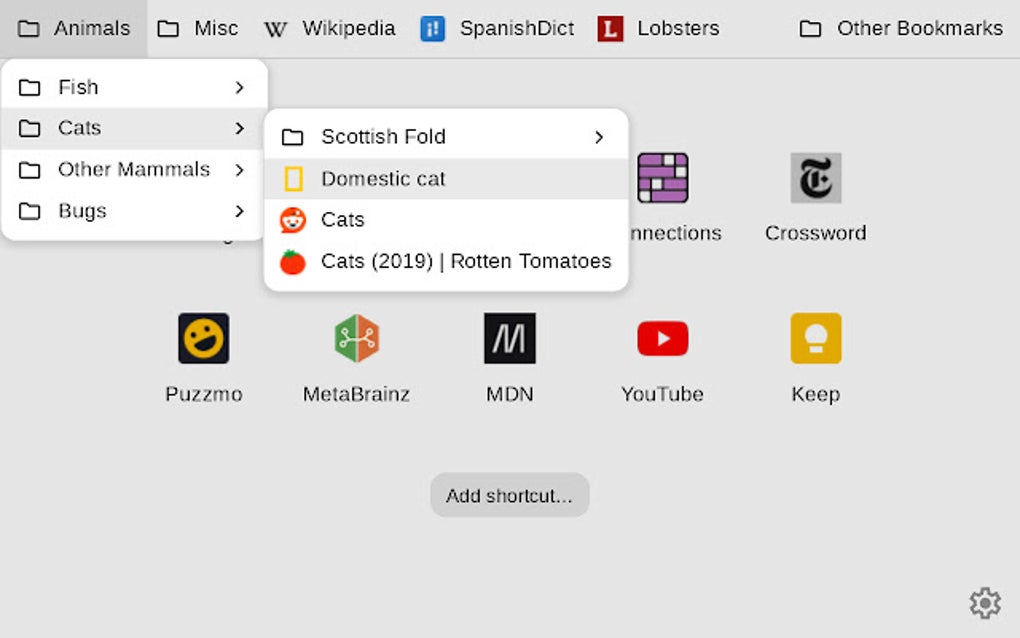The width and height of the screenshot is (1020, 638).
Task: Expand the Scottish Fold submenu chevron
Action: (x=599, y=137)
